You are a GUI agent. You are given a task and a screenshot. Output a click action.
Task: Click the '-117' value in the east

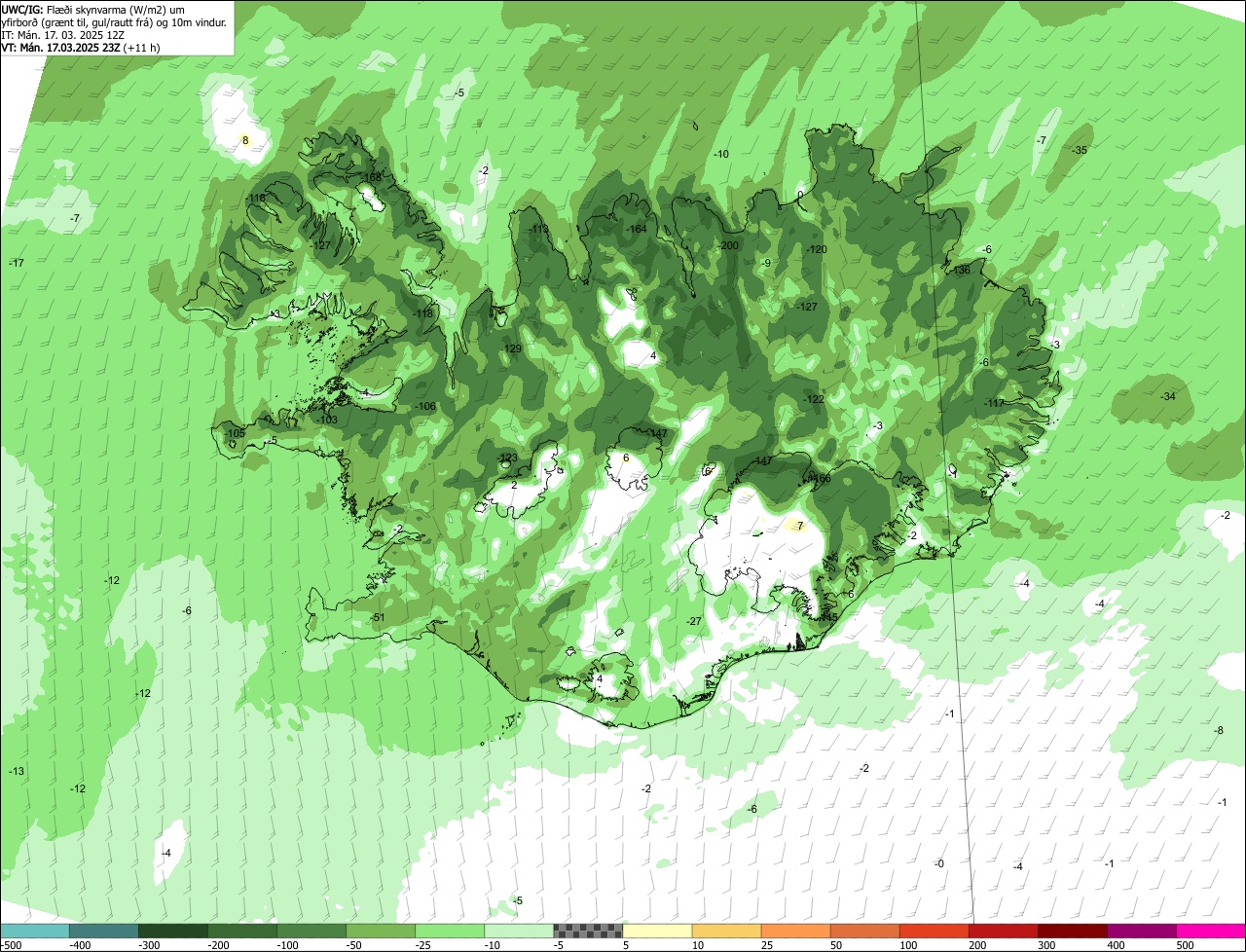[x=994, y=403]
